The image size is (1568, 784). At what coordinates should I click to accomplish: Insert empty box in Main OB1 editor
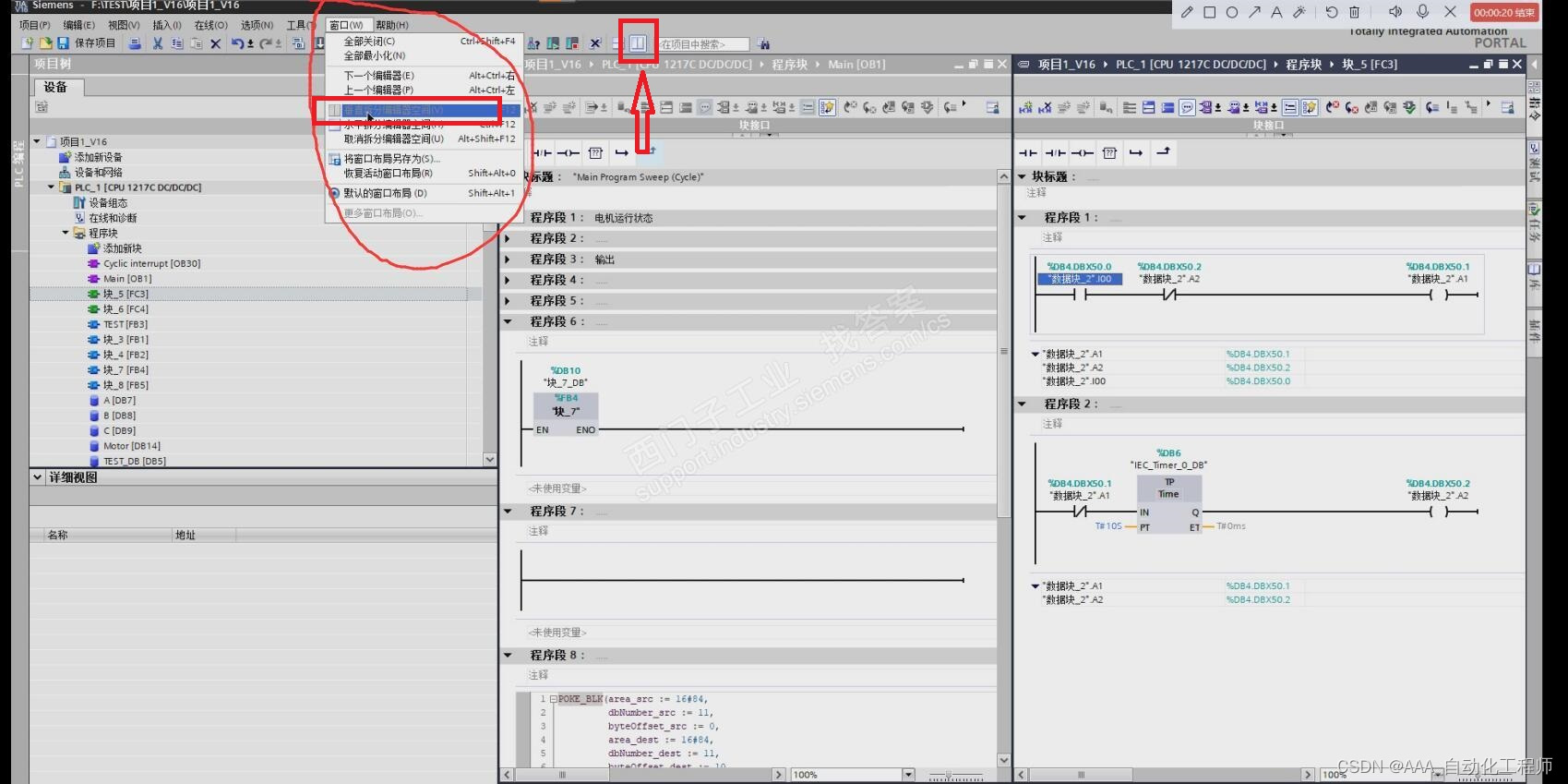[x=595, y=152]
